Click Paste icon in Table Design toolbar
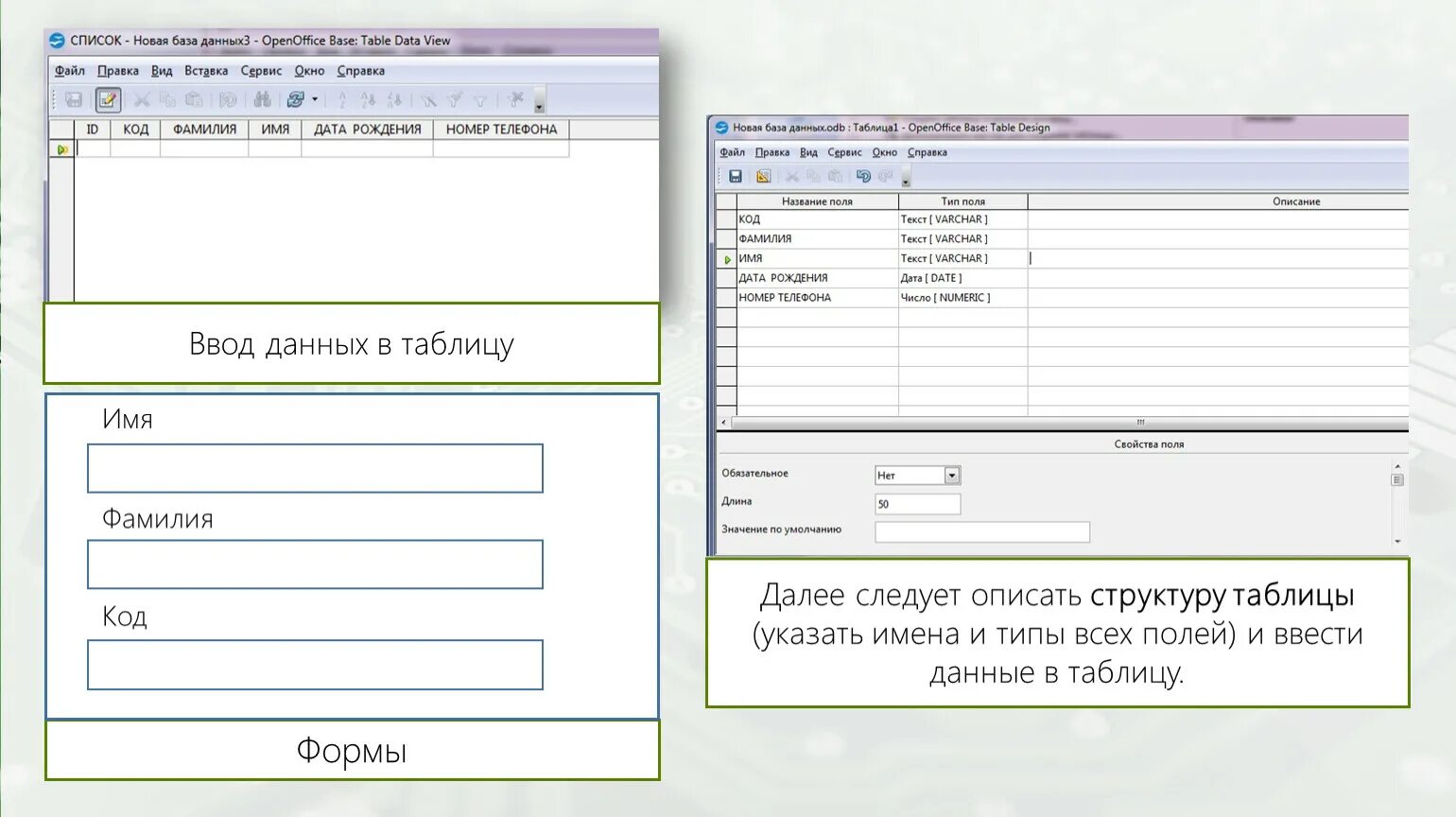The height and width of the screenshot is (817, 1456). [835, 176]
